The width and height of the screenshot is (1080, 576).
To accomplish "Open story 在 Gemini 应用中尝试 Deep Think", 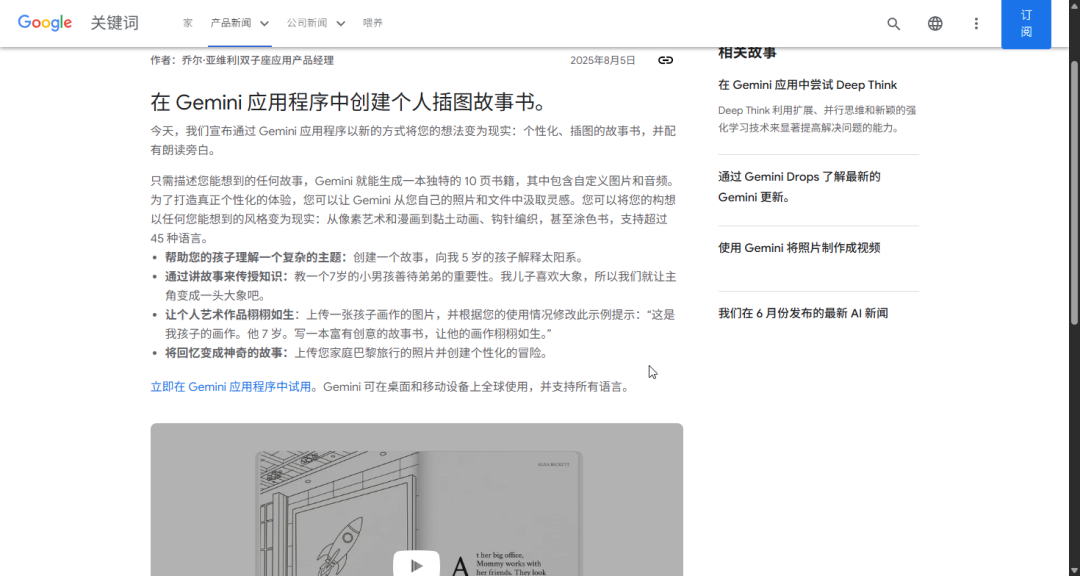I will [807, 85].
